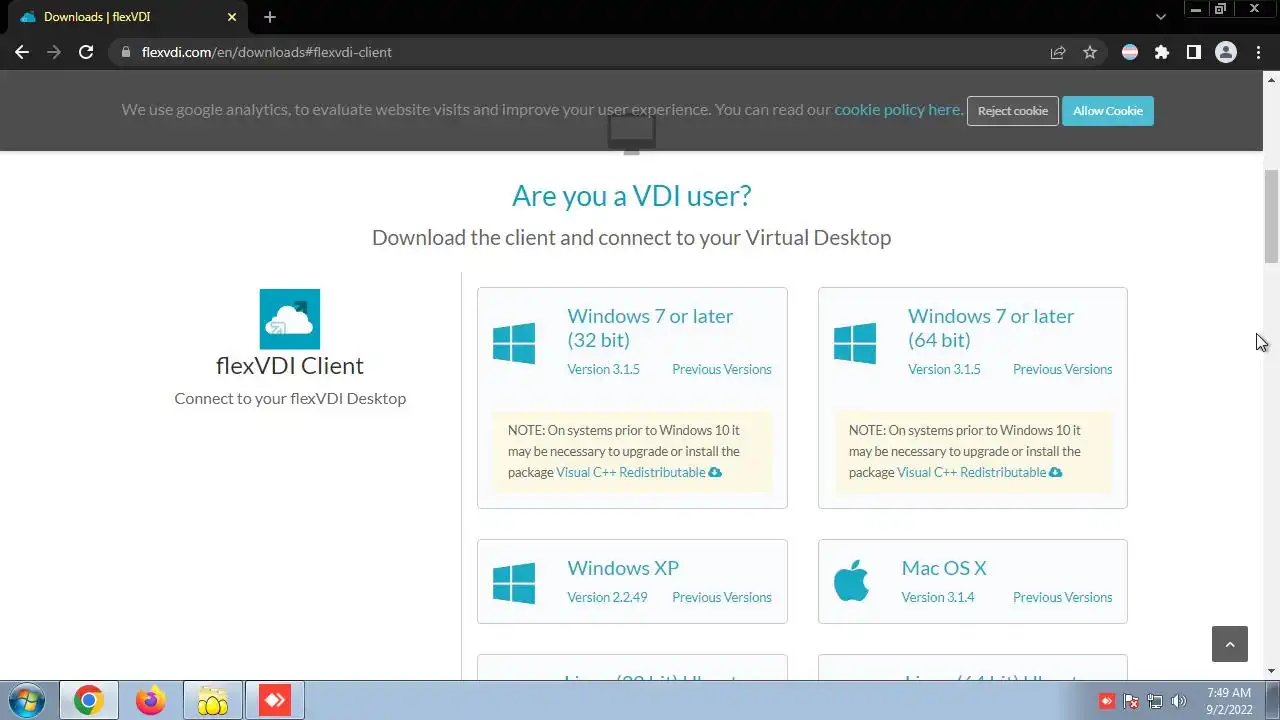Image resolution: width=1280 pixels, height=720 pixels.
Task: Open Version 3.1.5 link for 64 bit
Action: (944, 369)
